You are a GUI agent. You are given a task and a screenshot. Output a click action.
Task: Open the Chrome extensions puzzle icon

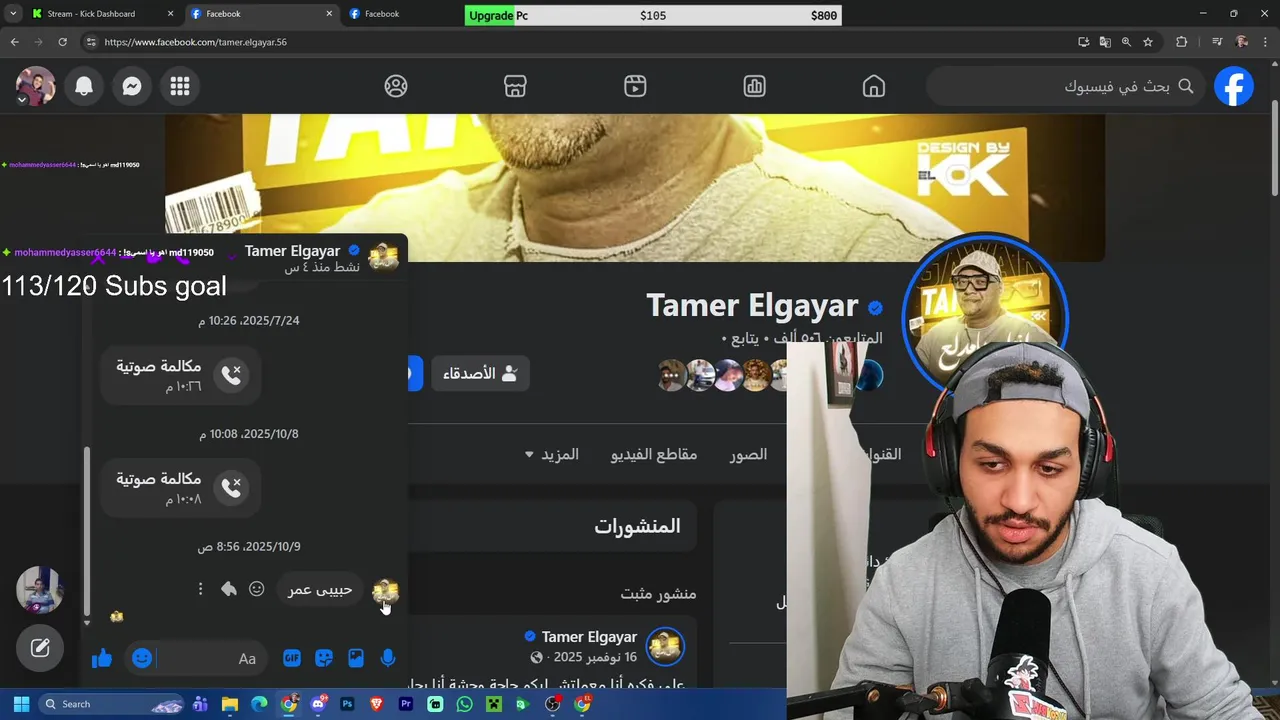point(1182,42)
